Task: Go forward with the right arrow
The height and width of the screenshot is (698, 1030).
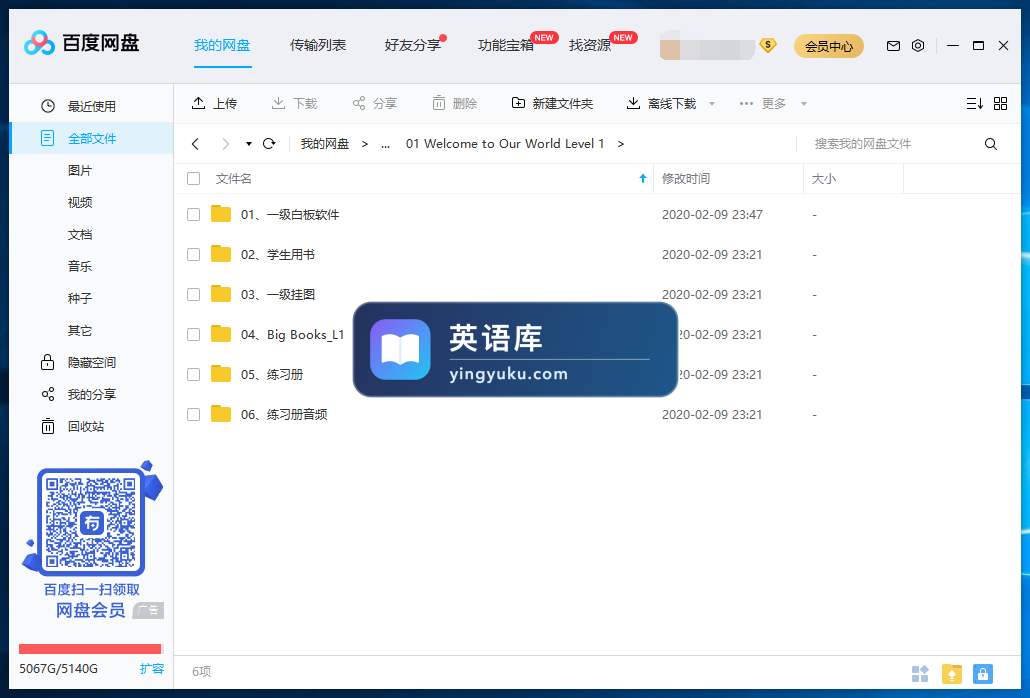Action: click(x=225, y=144)
